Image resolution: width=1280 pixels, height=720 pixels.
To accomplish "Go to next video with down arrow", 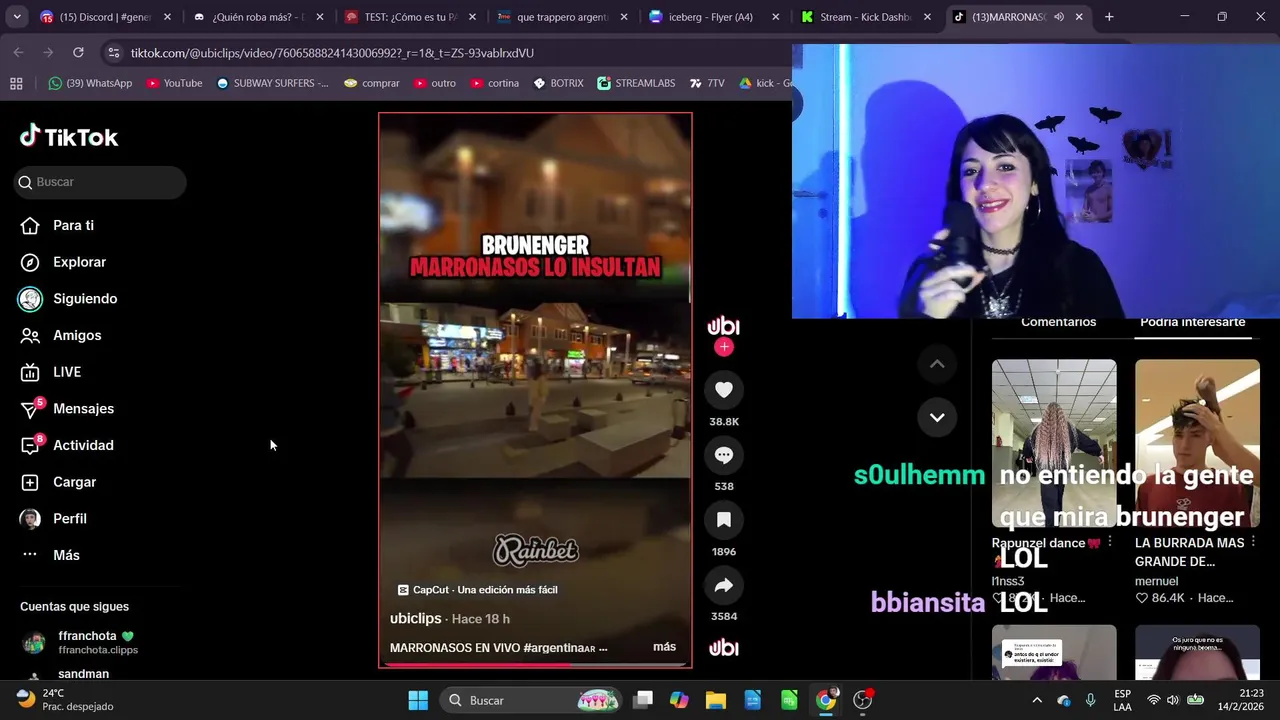I will pos(937,417).
